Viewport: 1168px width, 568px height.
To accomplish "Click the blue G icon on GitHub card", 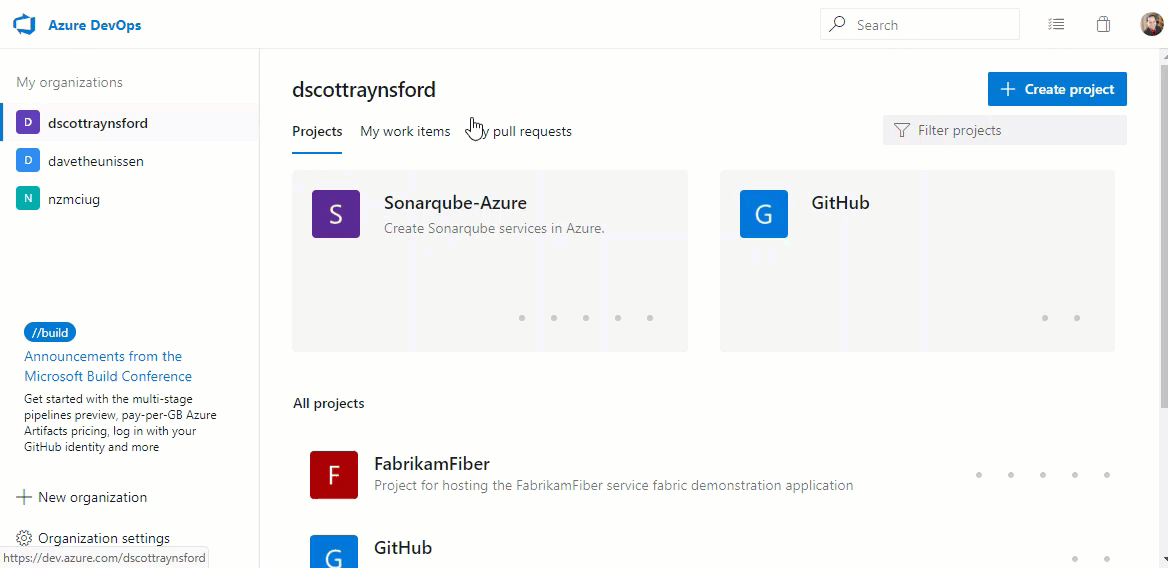I will 764,214.
